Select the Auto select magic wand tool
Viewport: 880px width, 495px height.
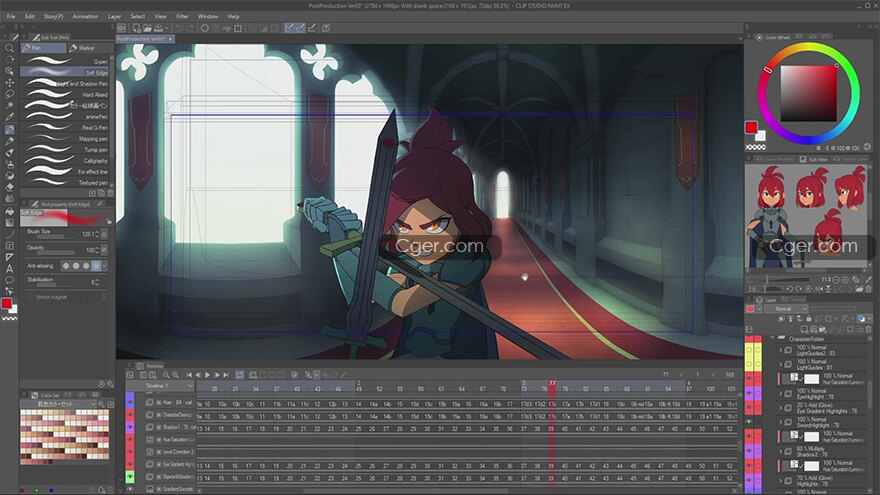(x=10, y=106)
